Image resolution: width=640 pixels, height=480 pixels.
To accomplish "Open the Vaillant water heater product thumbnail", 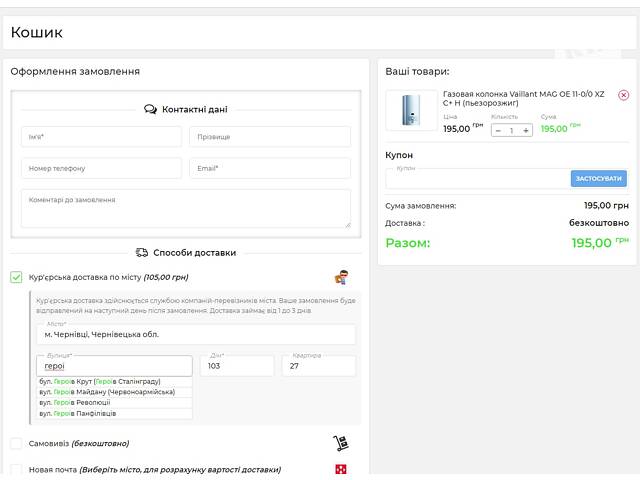I will tap(411, 110).
